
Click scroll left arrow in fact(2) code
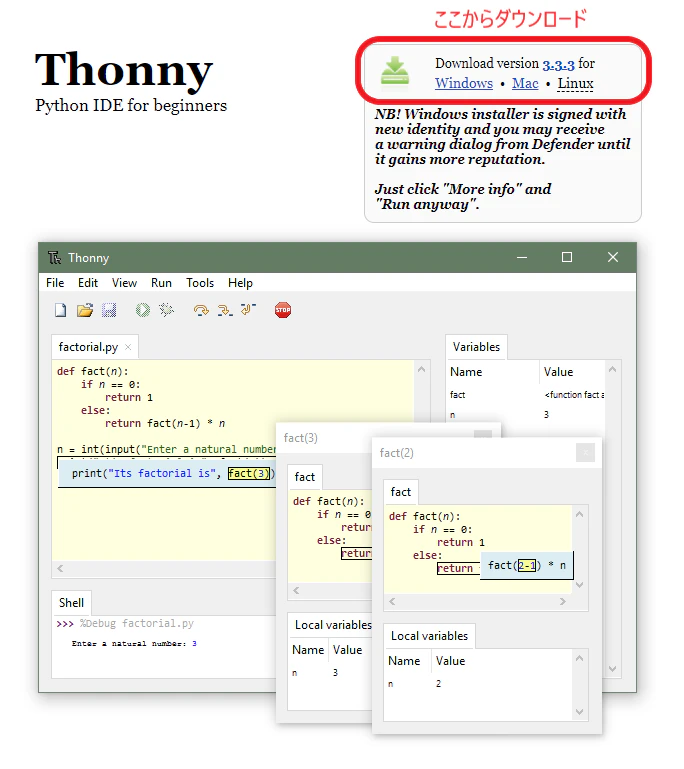pyautogui.click(x=392, y=601)
